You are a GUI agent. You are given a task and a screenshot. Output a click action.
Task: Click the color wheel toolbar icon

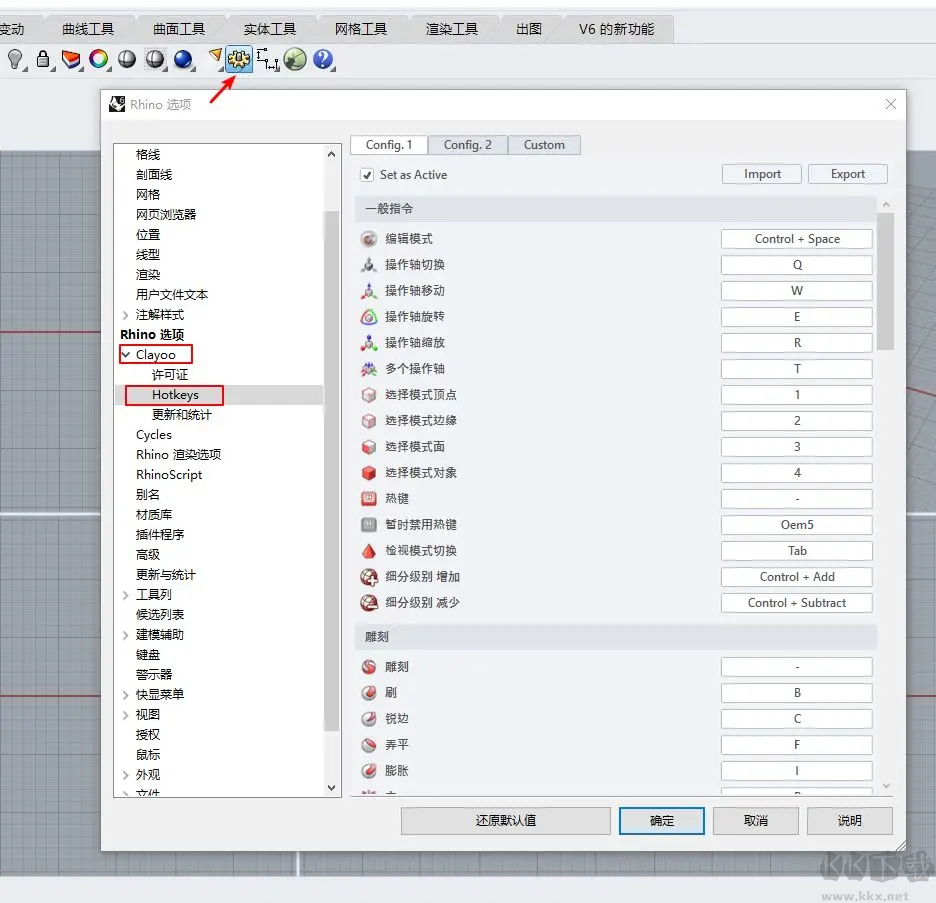click(99, 60)
